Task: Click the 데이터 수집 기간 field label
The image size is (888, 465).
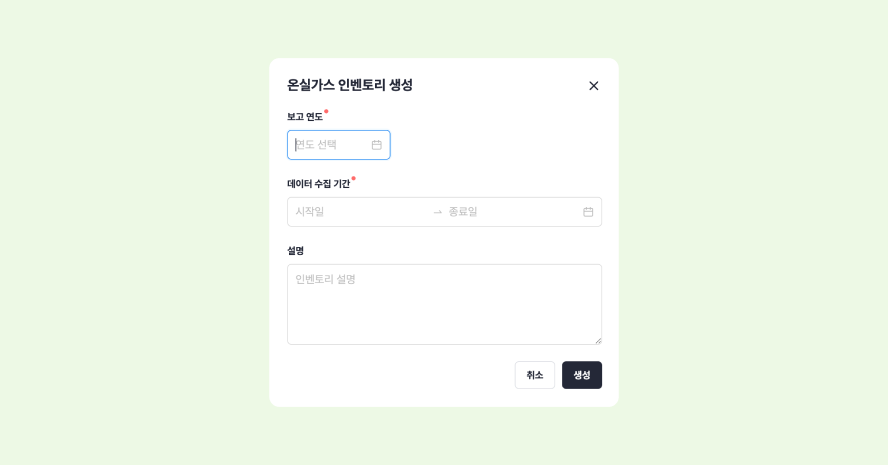Action: (318, 184)
